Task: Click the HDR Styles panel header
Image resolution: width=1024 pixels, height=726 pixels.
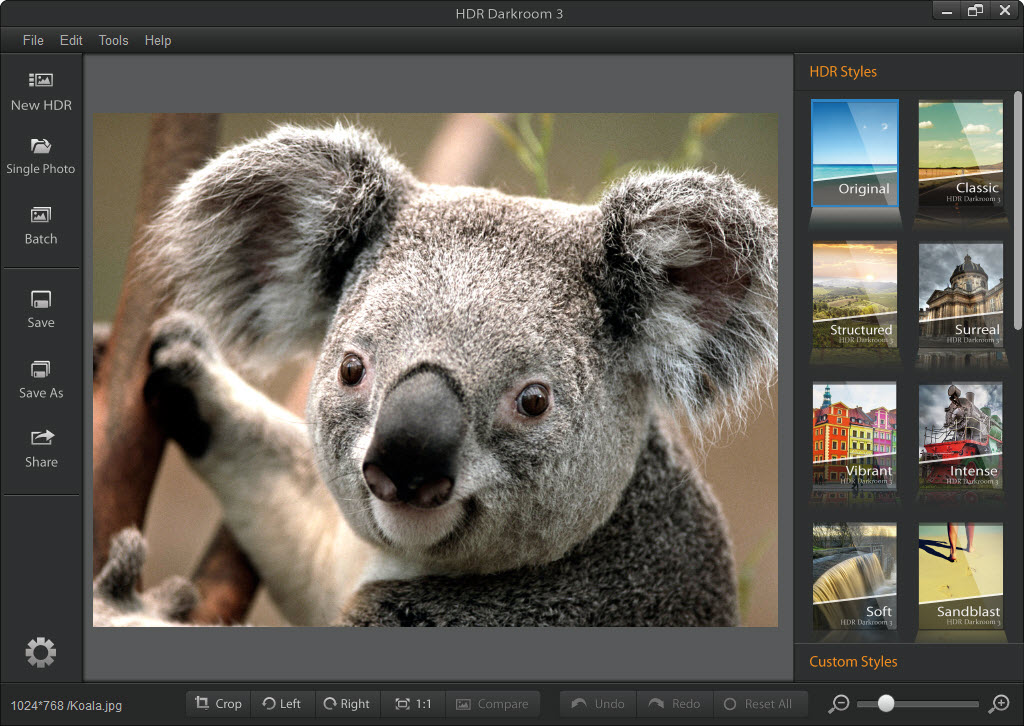Action: pos(842,72)
